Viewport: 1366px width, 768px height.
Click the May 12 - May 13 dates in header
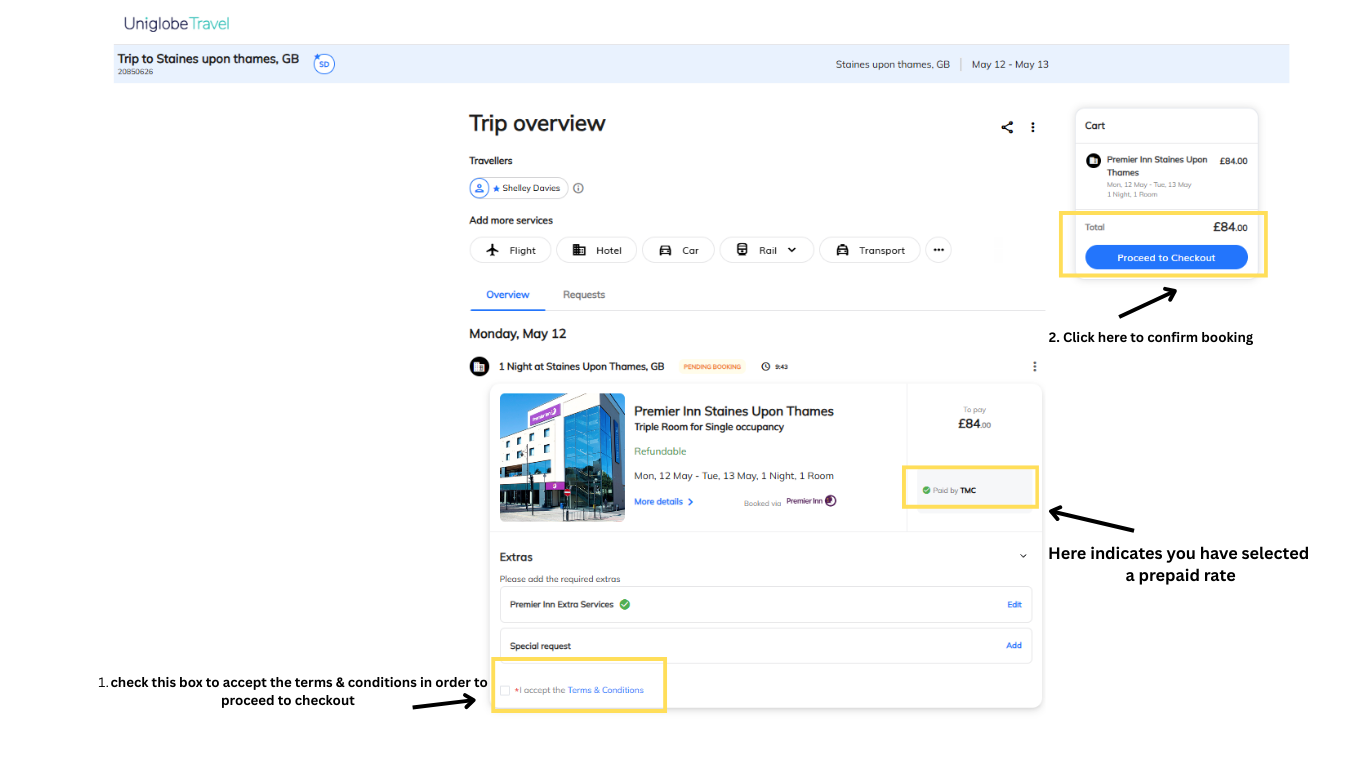[x=1010, y=64]
